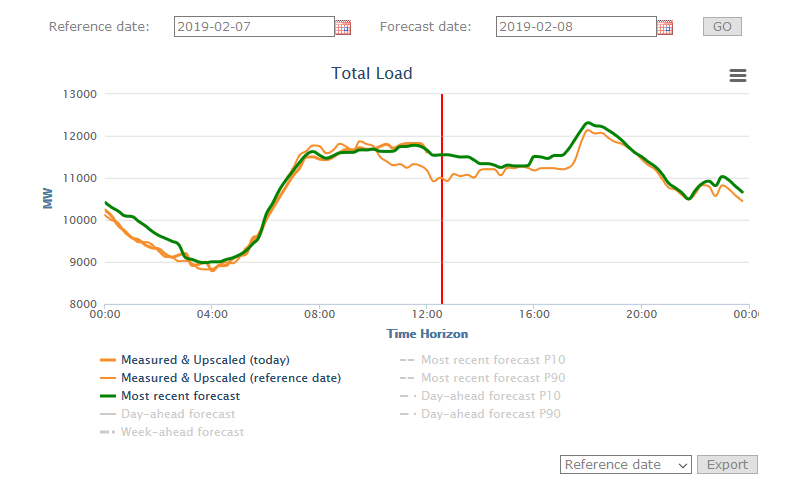The height and width of the screenshot is (482, 806).
Task: Click the Export button
Action: click(727, 464)
